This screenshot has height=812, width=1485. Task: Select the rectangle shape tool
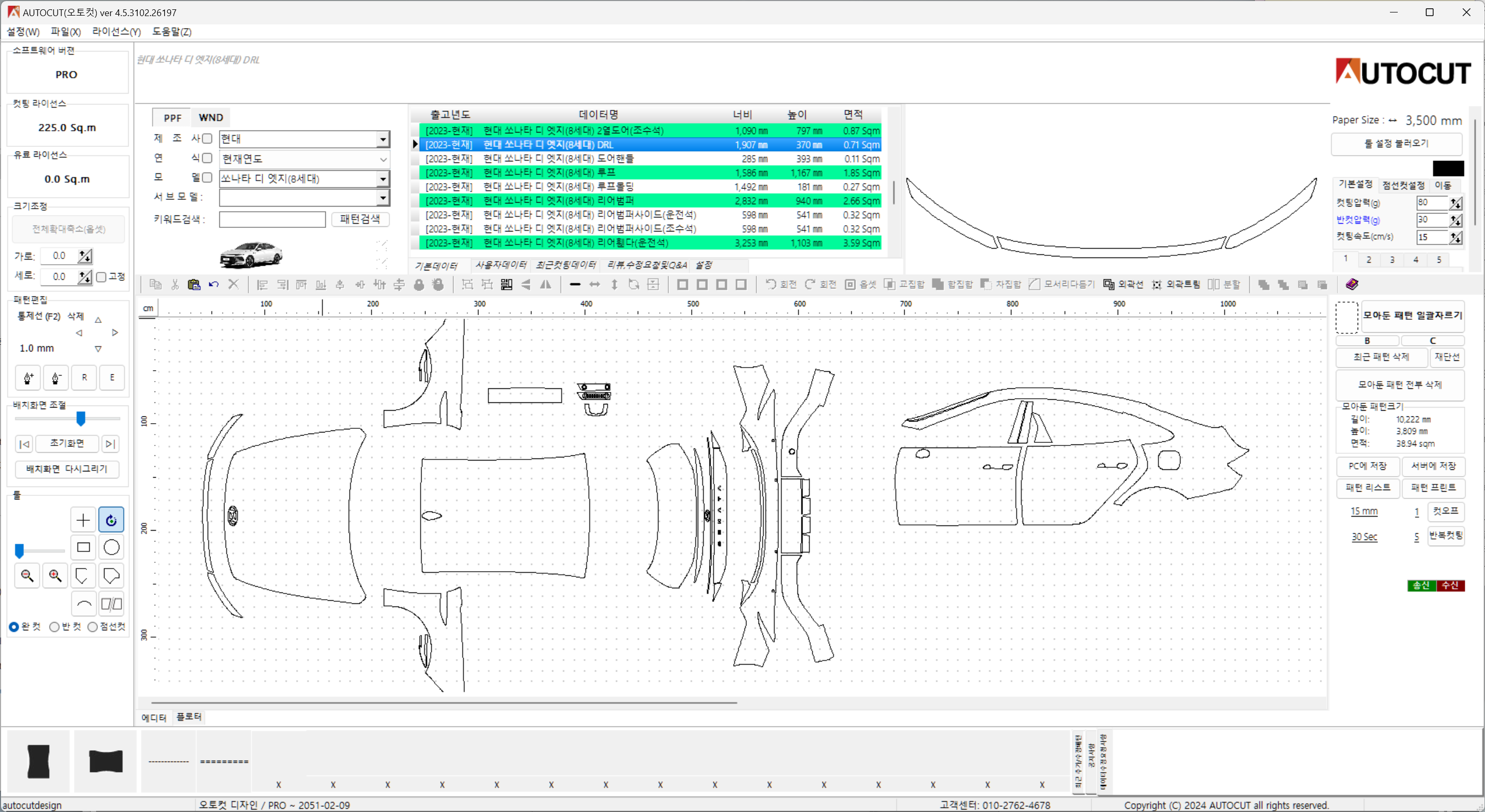point(83,547)
